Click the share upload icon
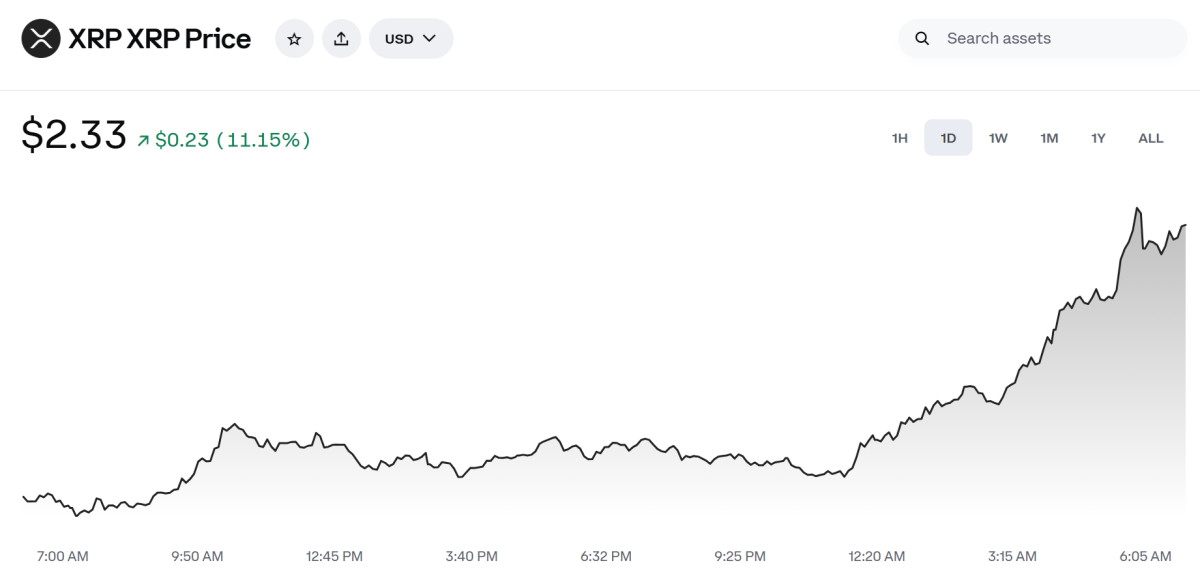1200x578 pixels. (x=341, y=38)
